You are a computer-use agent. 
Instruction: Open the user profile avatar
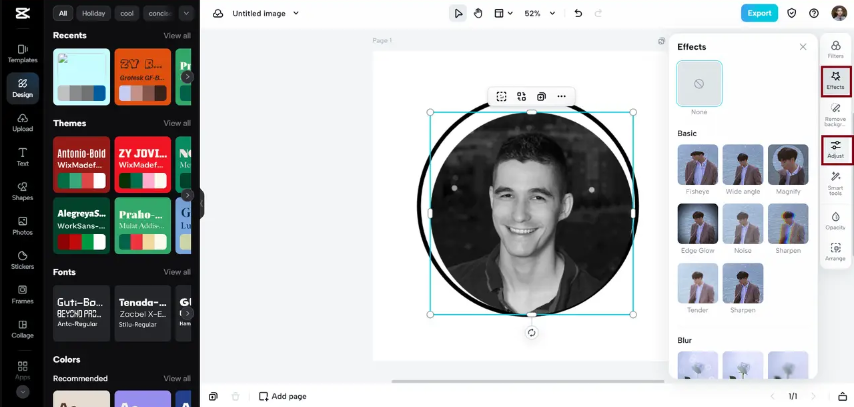click(x=839, y=14)
